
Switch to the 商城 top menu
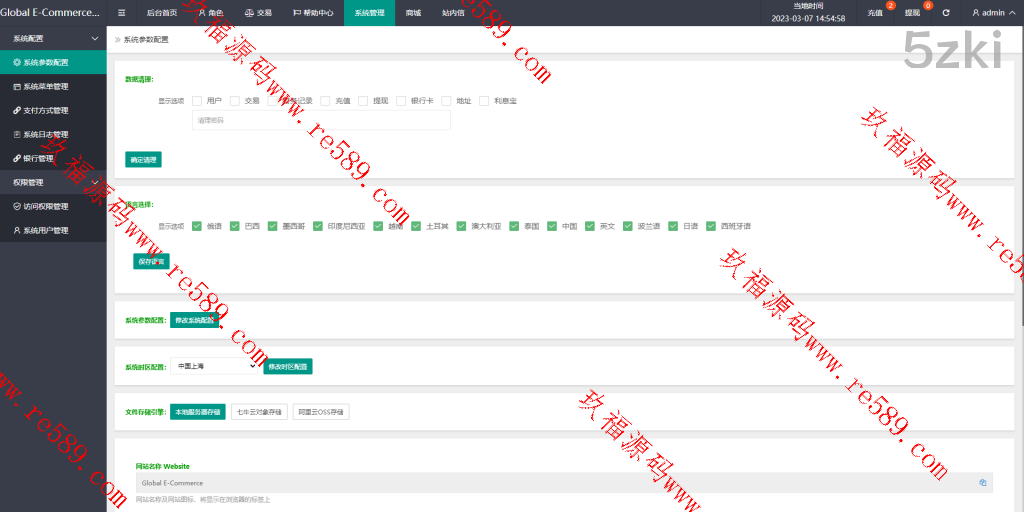pyautogui.click(x=413, y=13)
